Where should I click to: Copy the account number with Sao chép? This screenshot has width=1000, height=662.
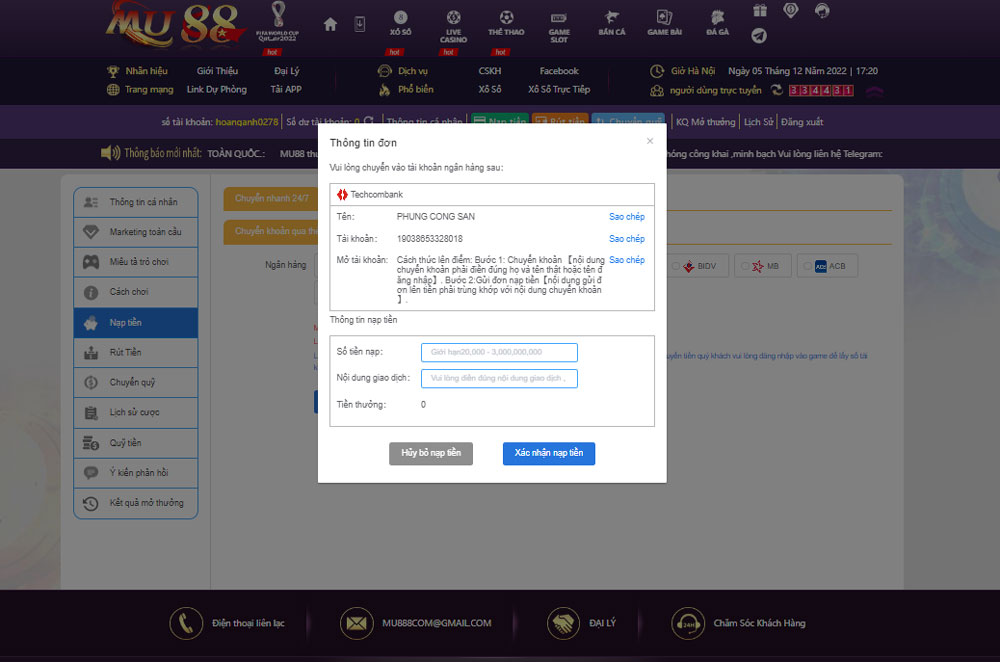click(x=626, y=239)
